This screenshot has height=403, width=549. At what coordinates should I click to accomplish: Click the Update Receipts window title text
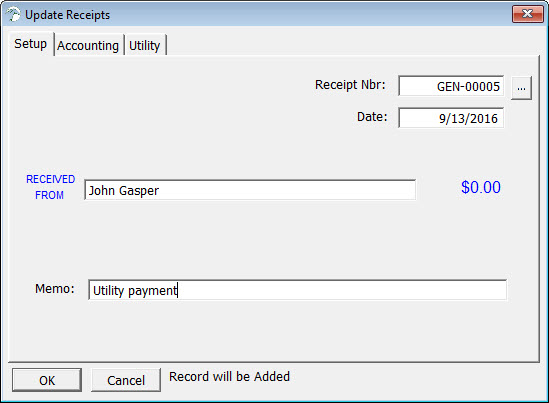67,15
